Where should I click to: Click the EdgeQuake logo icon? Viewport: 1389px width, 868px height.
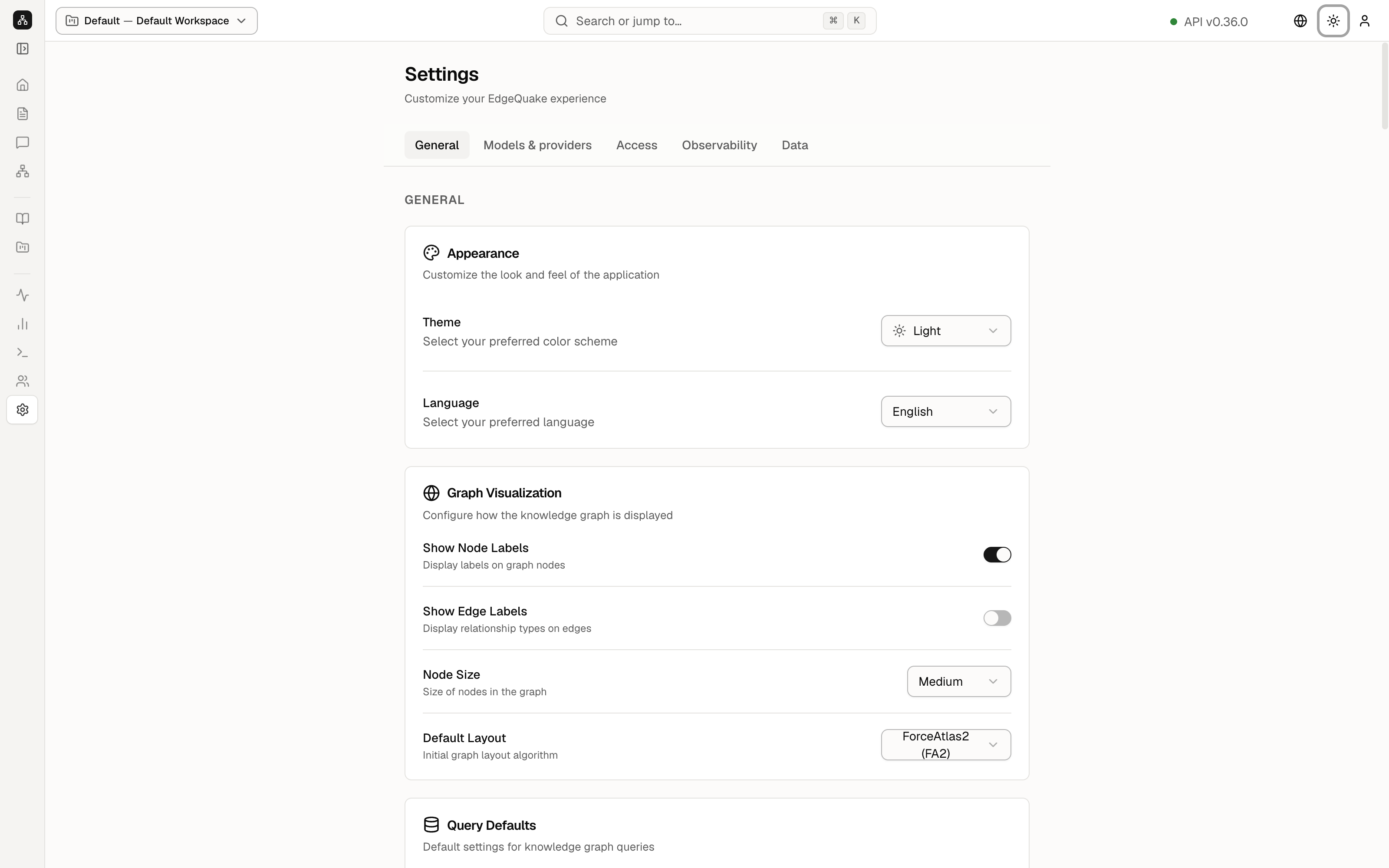23,20
